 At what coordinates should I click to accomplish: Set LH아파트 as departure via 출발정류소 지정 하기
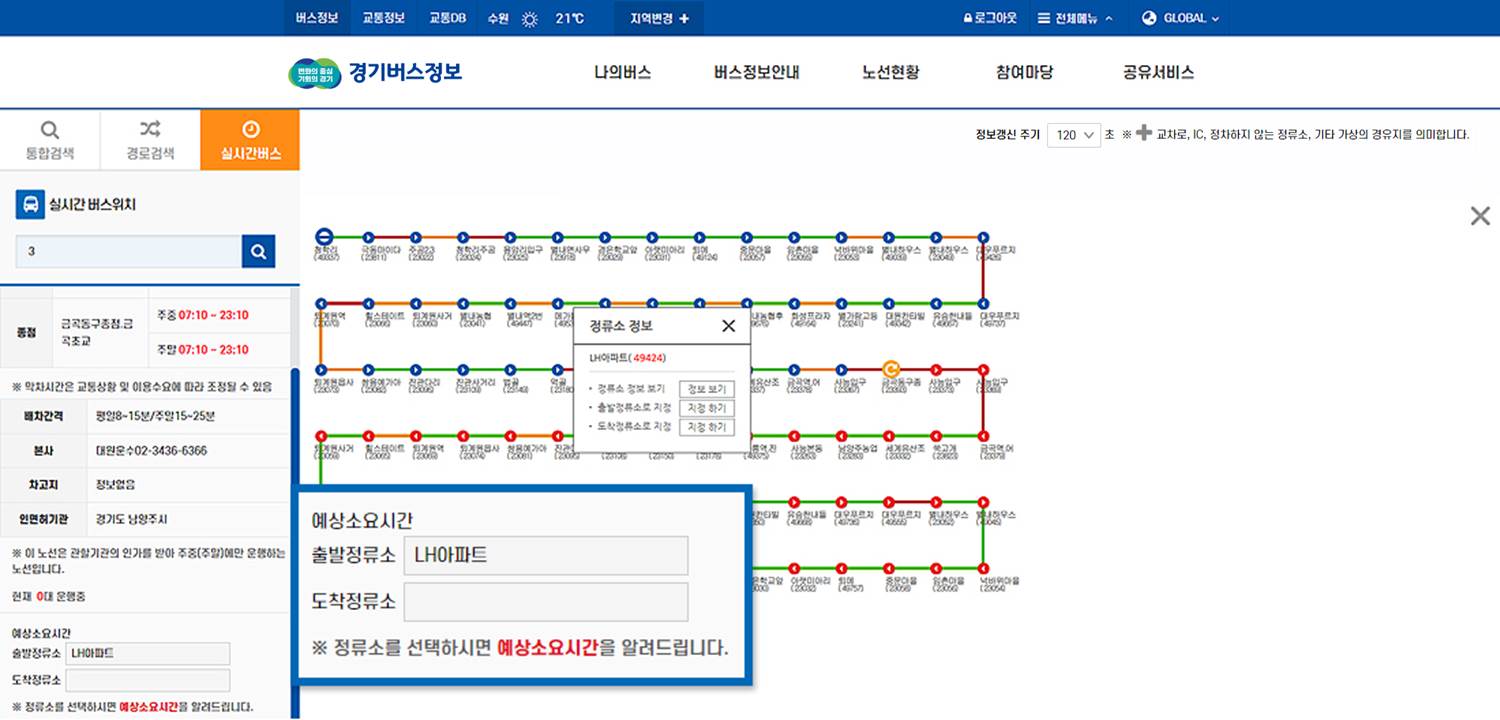[x=706, y=408]
